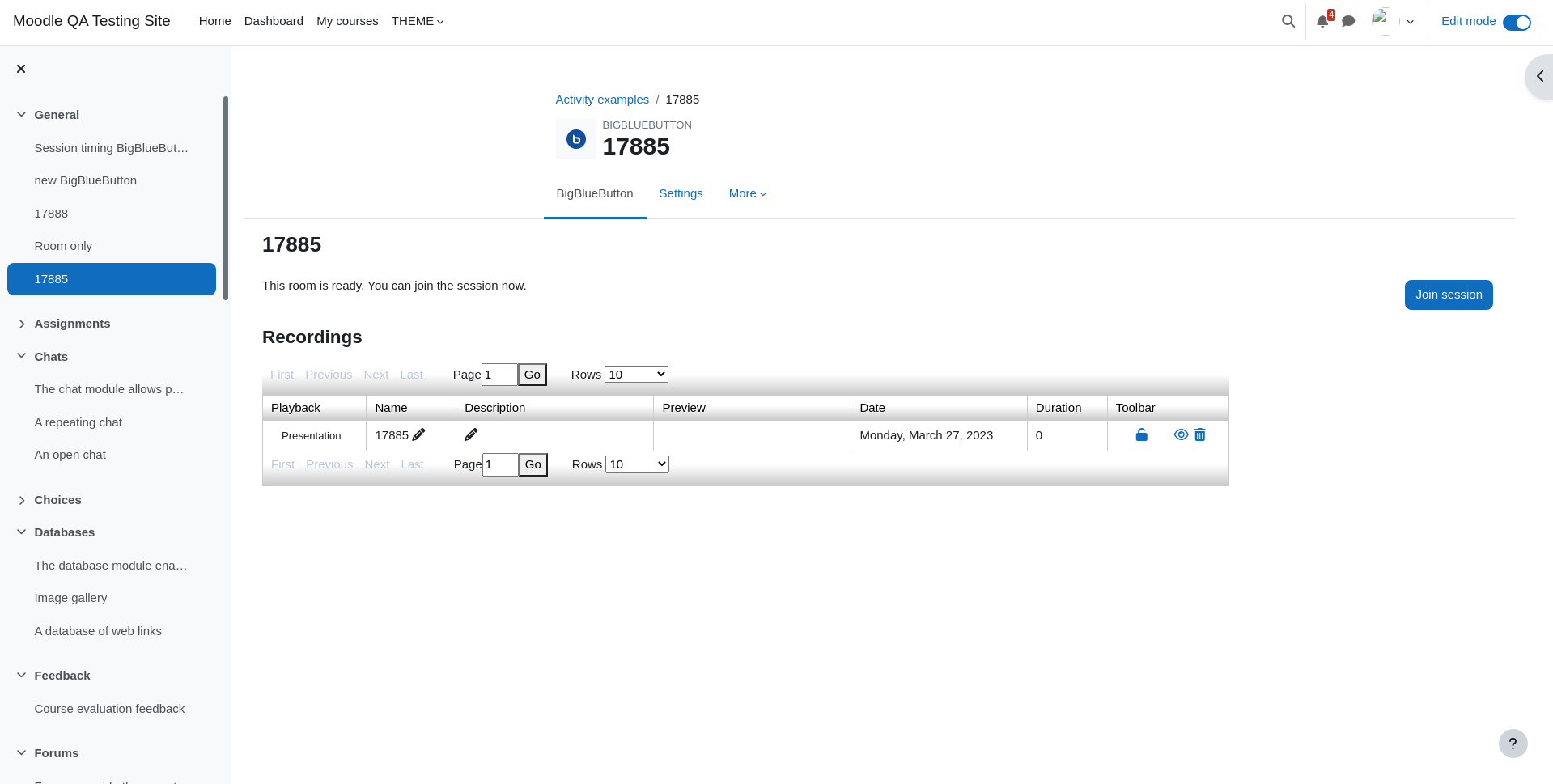Collapse the General section

[21, 115]
